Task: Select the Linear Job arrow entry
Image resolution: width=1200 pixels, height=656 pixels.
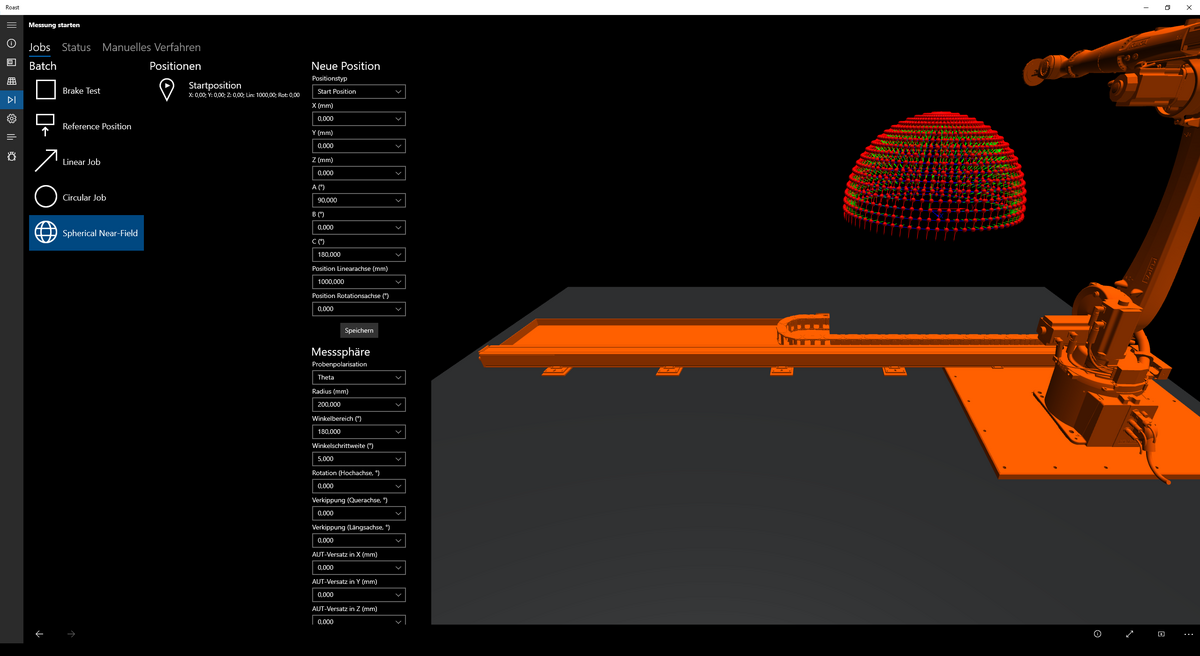Action: point(86,161)
